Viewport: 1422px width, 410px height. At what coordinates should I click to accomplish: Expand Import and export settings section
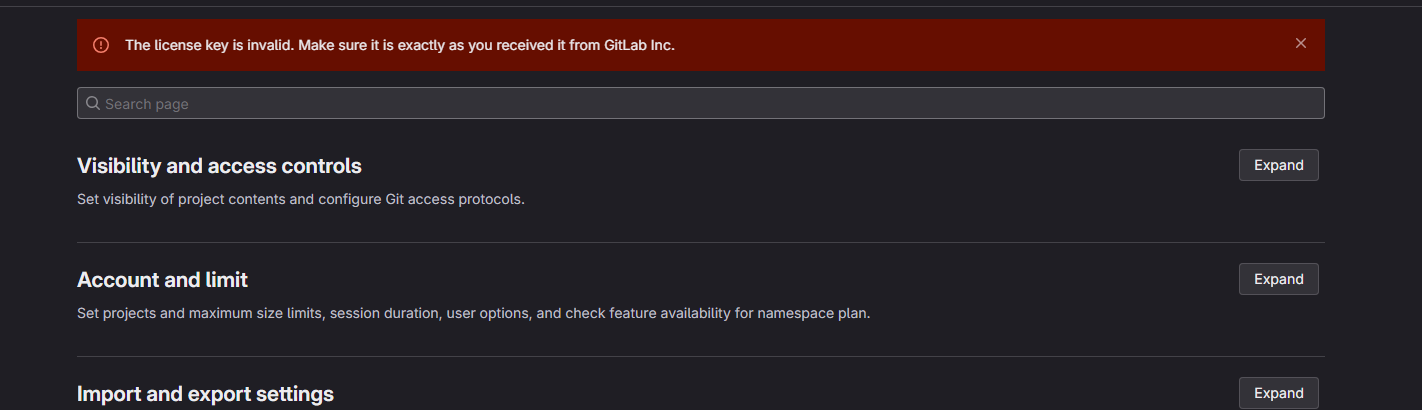[1278, 392]
